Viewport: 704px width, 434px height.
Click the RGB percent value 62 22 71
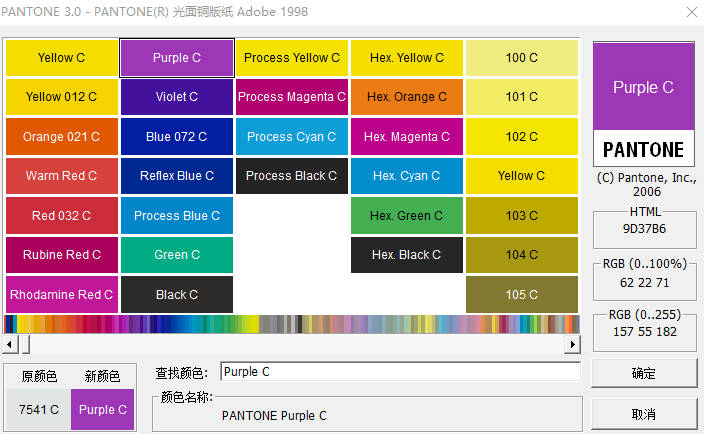tap(644, 283)
